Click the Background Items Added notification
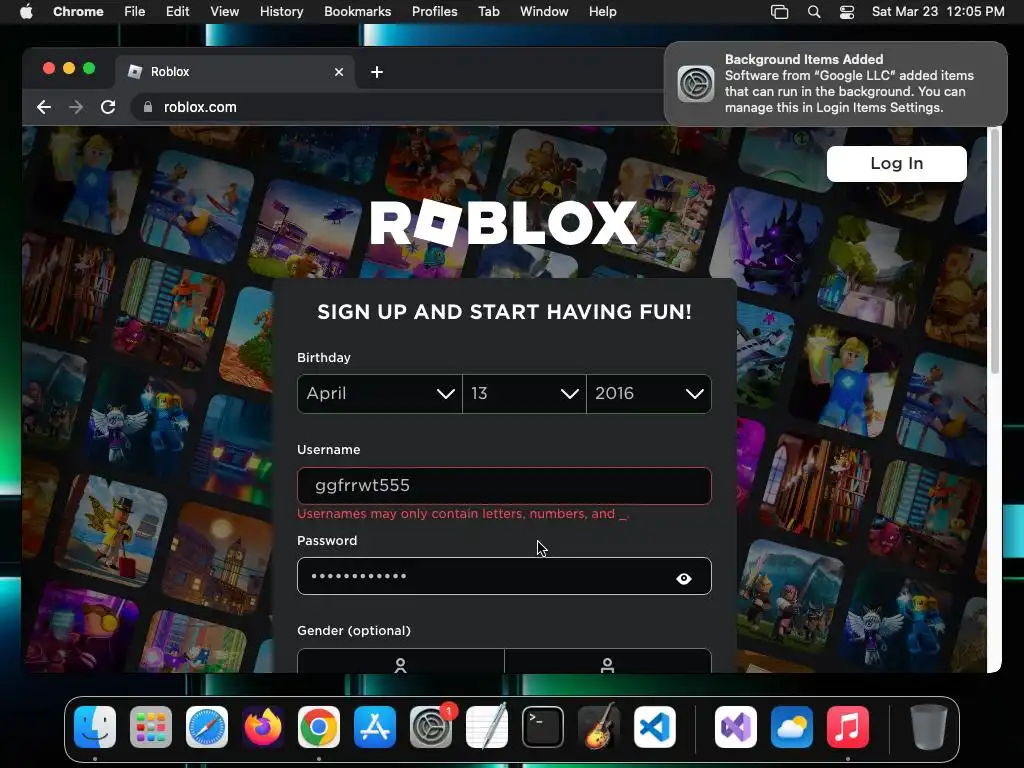This screenshot has width=1024, height=768. coord(836,84)
